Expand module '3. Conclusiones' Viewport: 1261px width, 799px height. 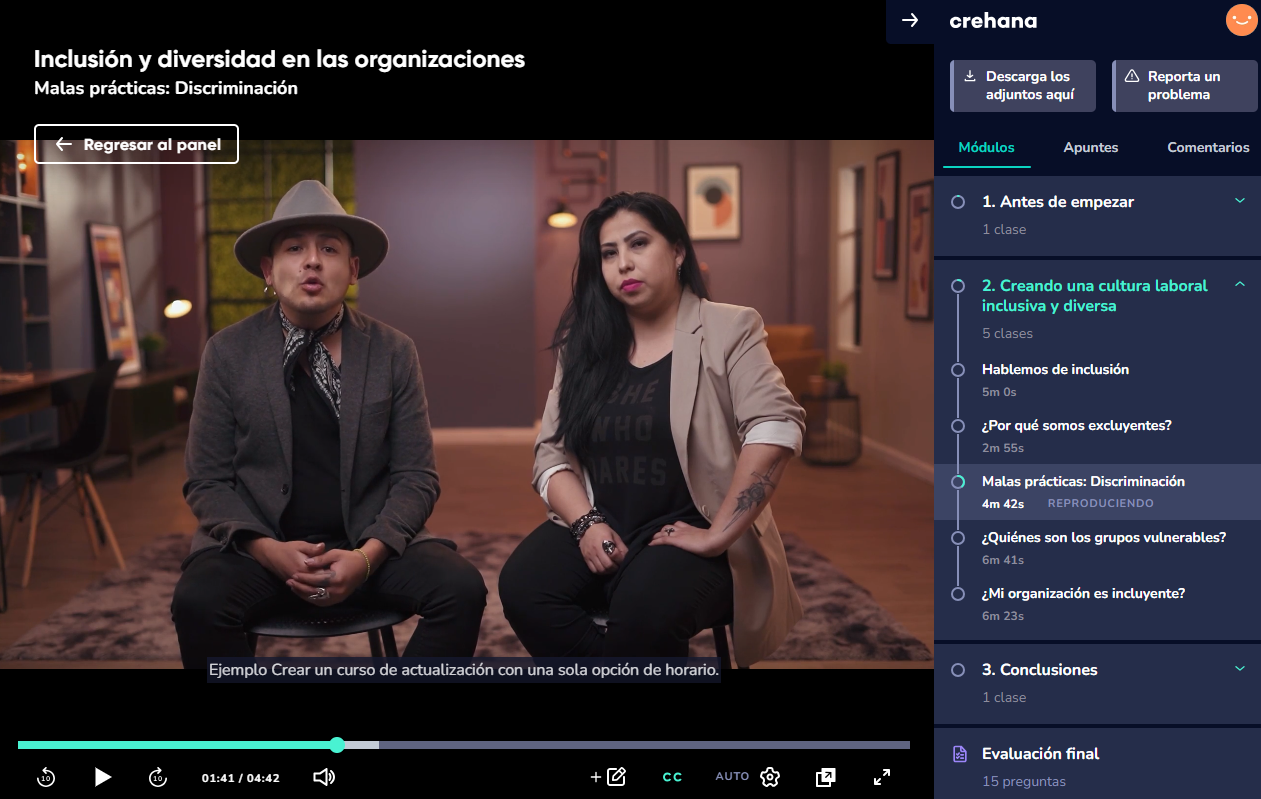coord(1241,669)
